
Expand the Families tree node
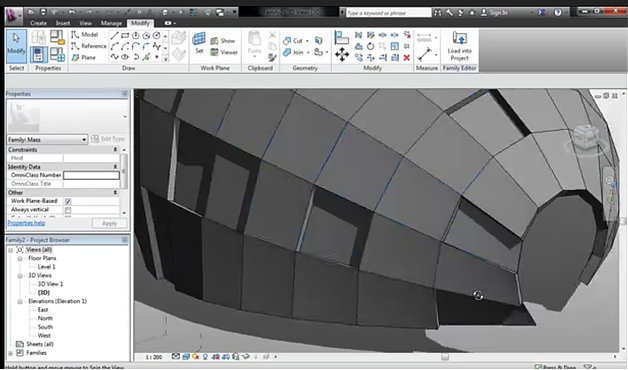[x=10, y=353]
